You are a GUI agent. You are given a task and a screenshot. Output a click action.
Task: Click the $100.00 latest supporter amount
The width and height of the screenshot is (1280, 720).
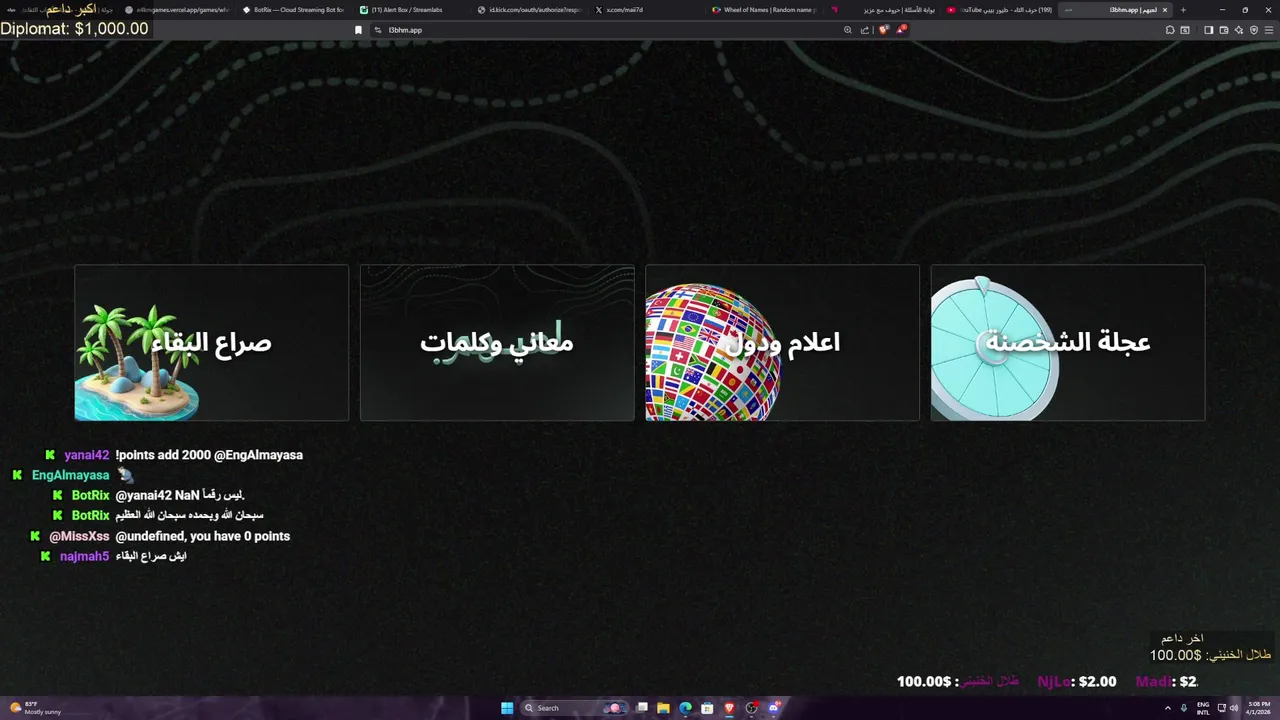point(1175,655)
